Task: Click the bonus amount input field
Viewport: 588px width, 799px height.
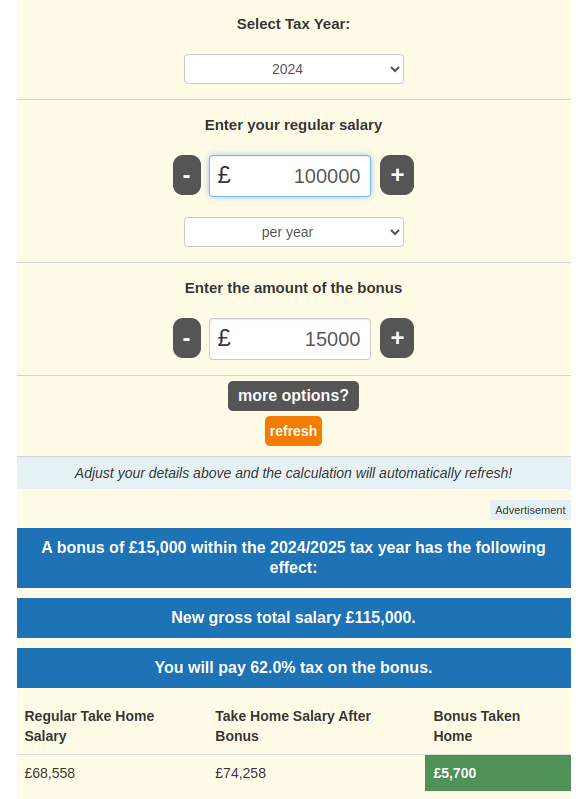Action: (x=290, y=339)
